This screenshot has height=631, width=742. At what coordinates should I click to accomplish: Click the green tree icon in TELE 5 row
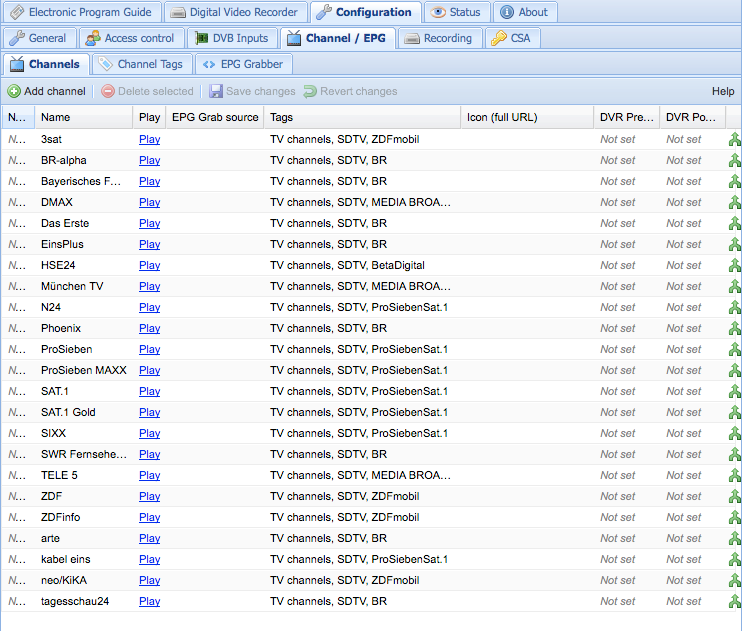[734, 475]
